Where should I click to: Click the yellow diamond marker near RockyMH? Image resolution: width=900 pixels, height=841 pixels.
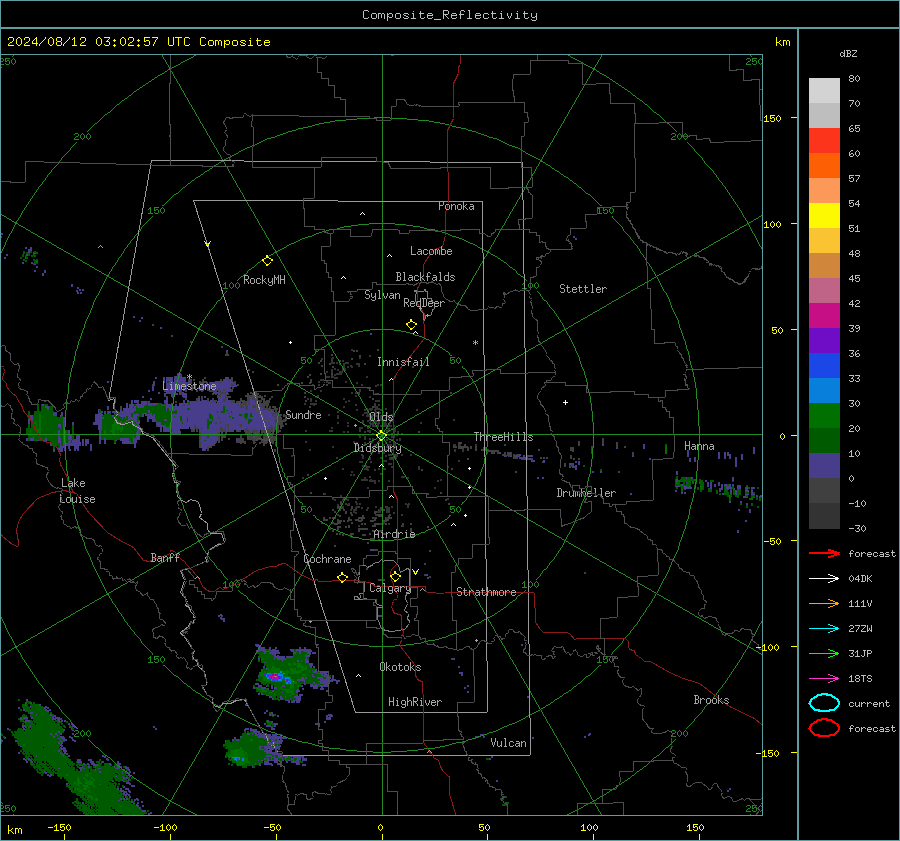click(267, 261)
